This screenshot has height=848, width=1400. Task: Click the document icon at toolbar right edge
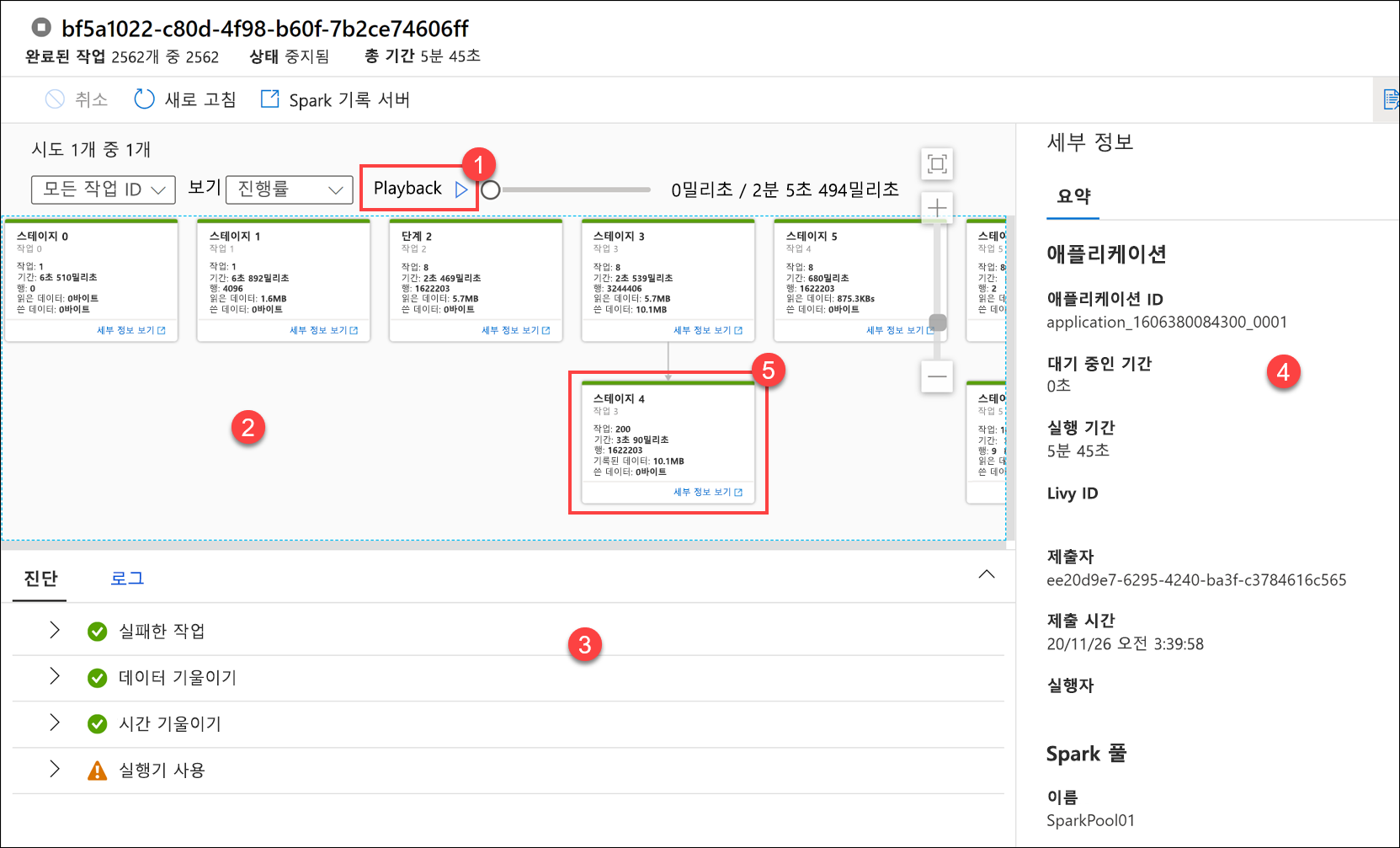coord(1391,99)
